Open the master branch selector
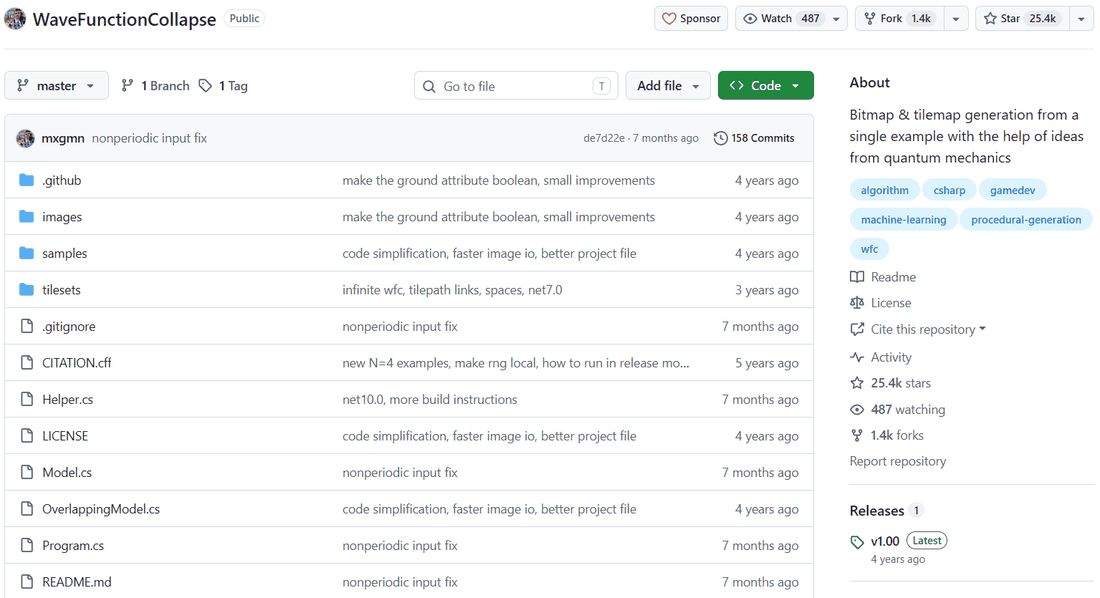Image resolution: width=1100 pixels, height=598 pixels. [56, 86]
